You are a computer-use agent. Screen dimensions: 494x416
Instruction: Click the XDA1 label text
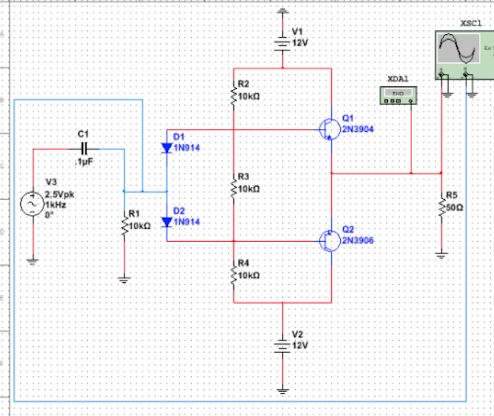point(398,79)
